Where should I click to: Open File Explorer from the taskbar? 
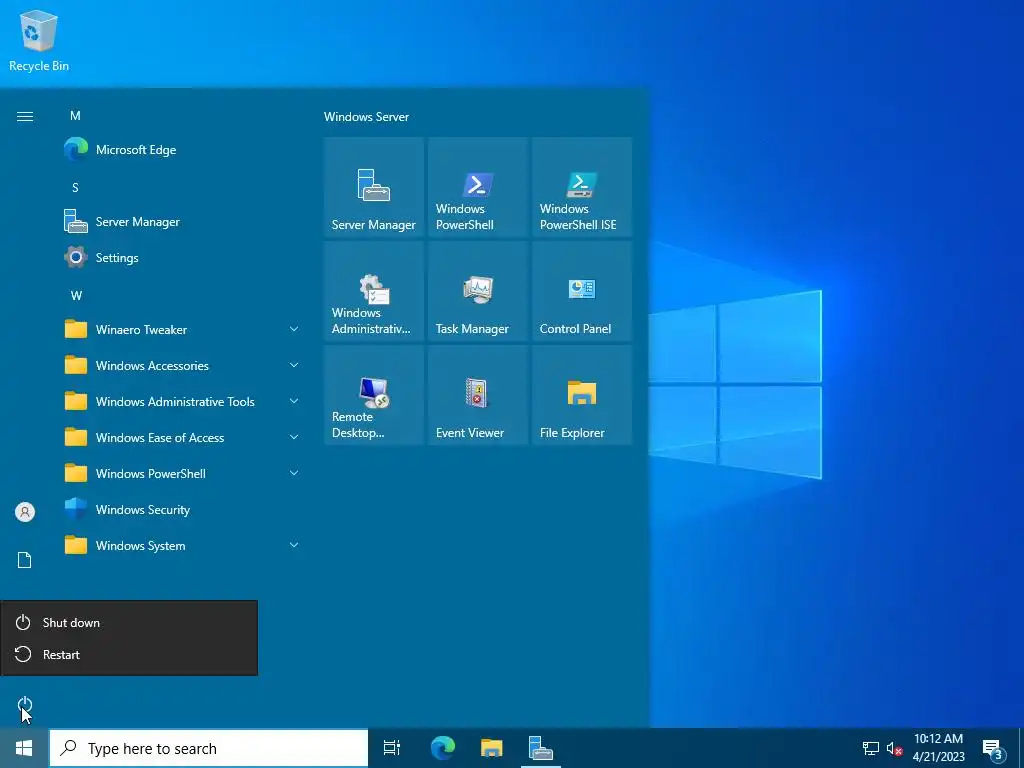pyautogui.click(x=492, y=748)
